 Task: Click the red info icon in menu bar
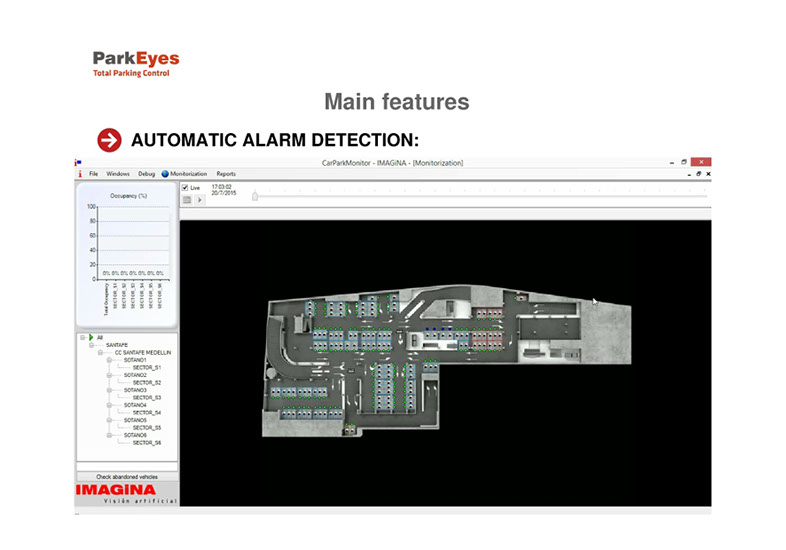[x=79, y=173]
